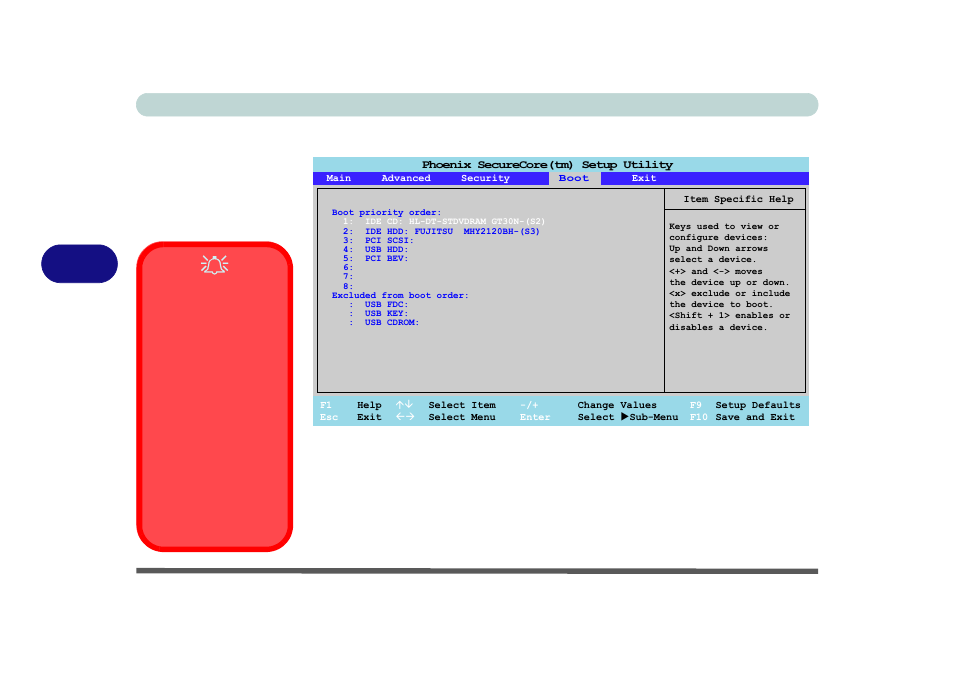The height and width of the screenshot is (673, 954).
Task: Go to the Exit menu
Action: pyautogui.click(x=644, y=178)
